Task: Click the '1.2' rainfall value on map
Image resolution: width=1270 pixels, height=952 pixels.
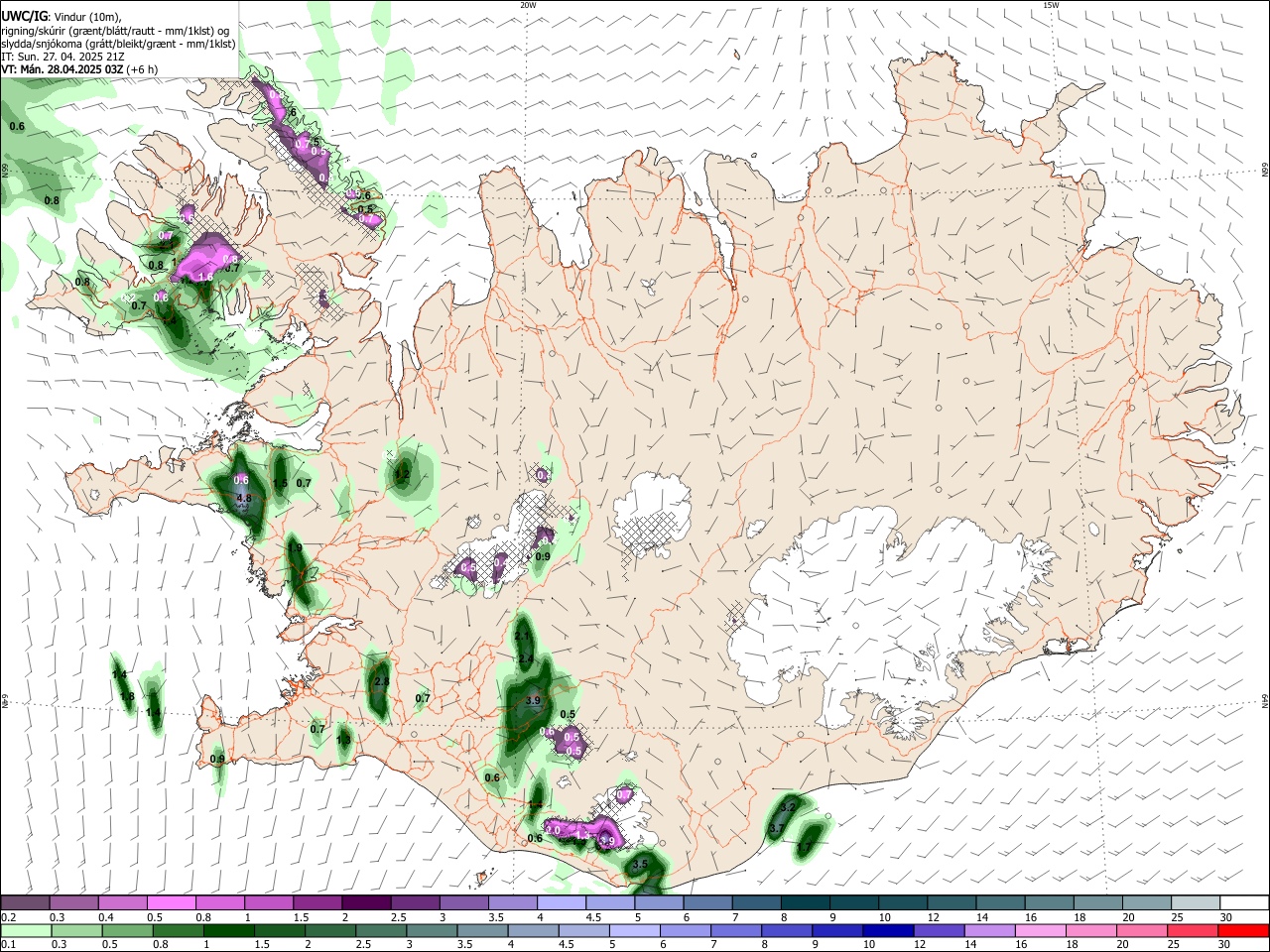Action: (x=402, y=475)
